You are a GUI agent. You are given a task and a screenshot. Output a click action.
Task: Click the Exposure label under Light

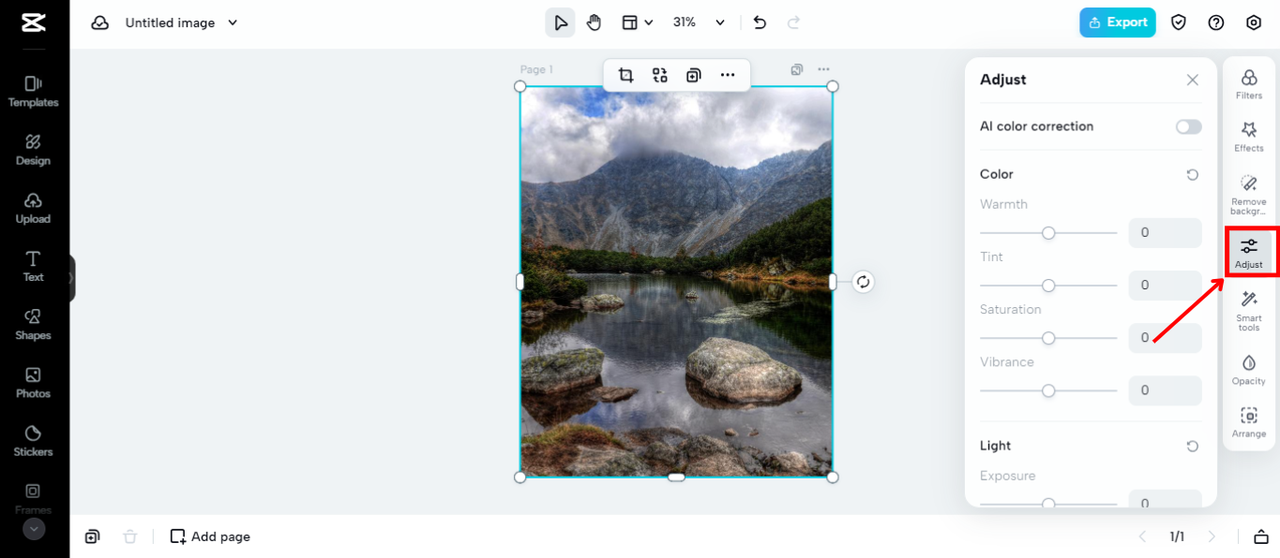1008,476
